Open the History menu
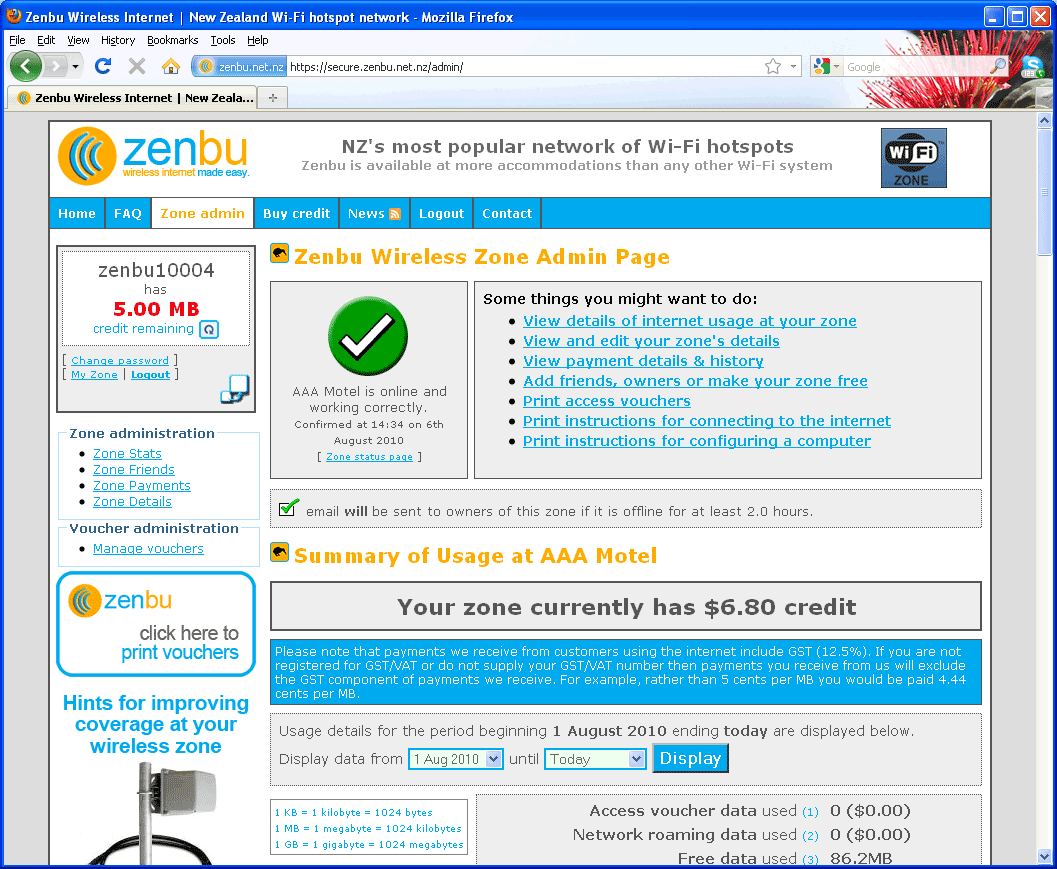 [x=118, y=40]
